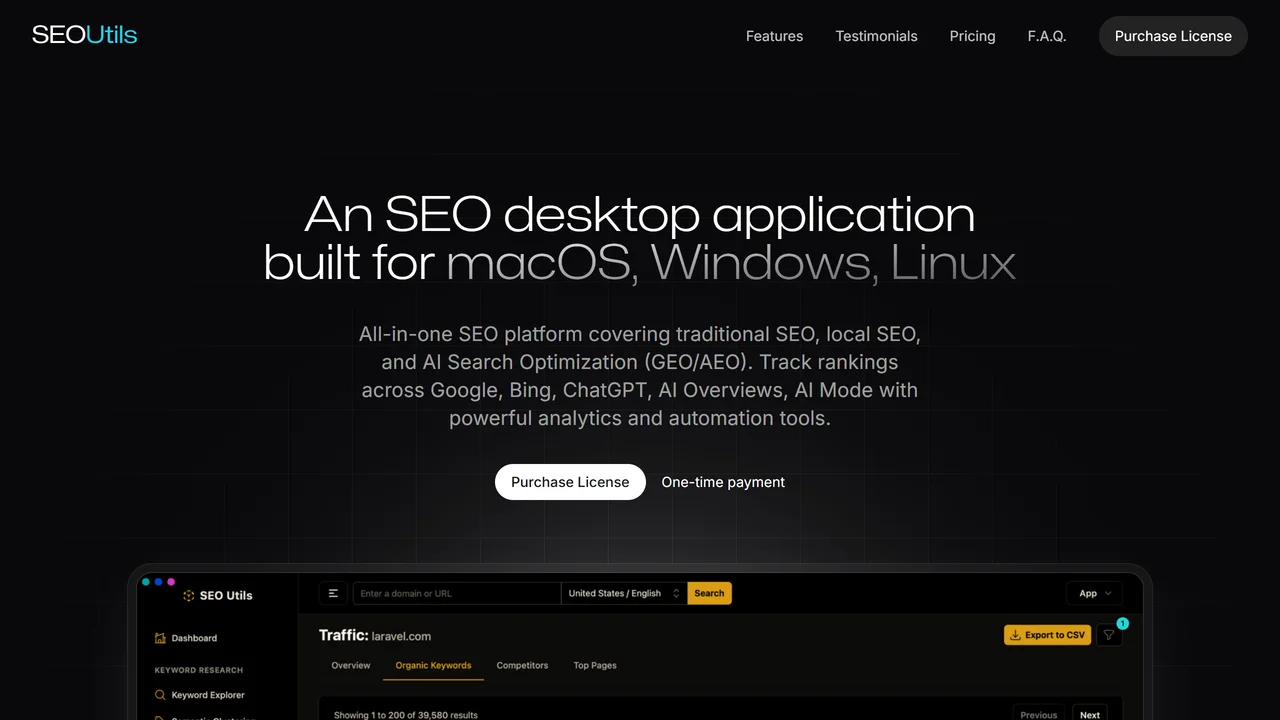Jump to the F.A.Q. section
Viewport: 1280px width, 720px height.
click(1047, 36)
